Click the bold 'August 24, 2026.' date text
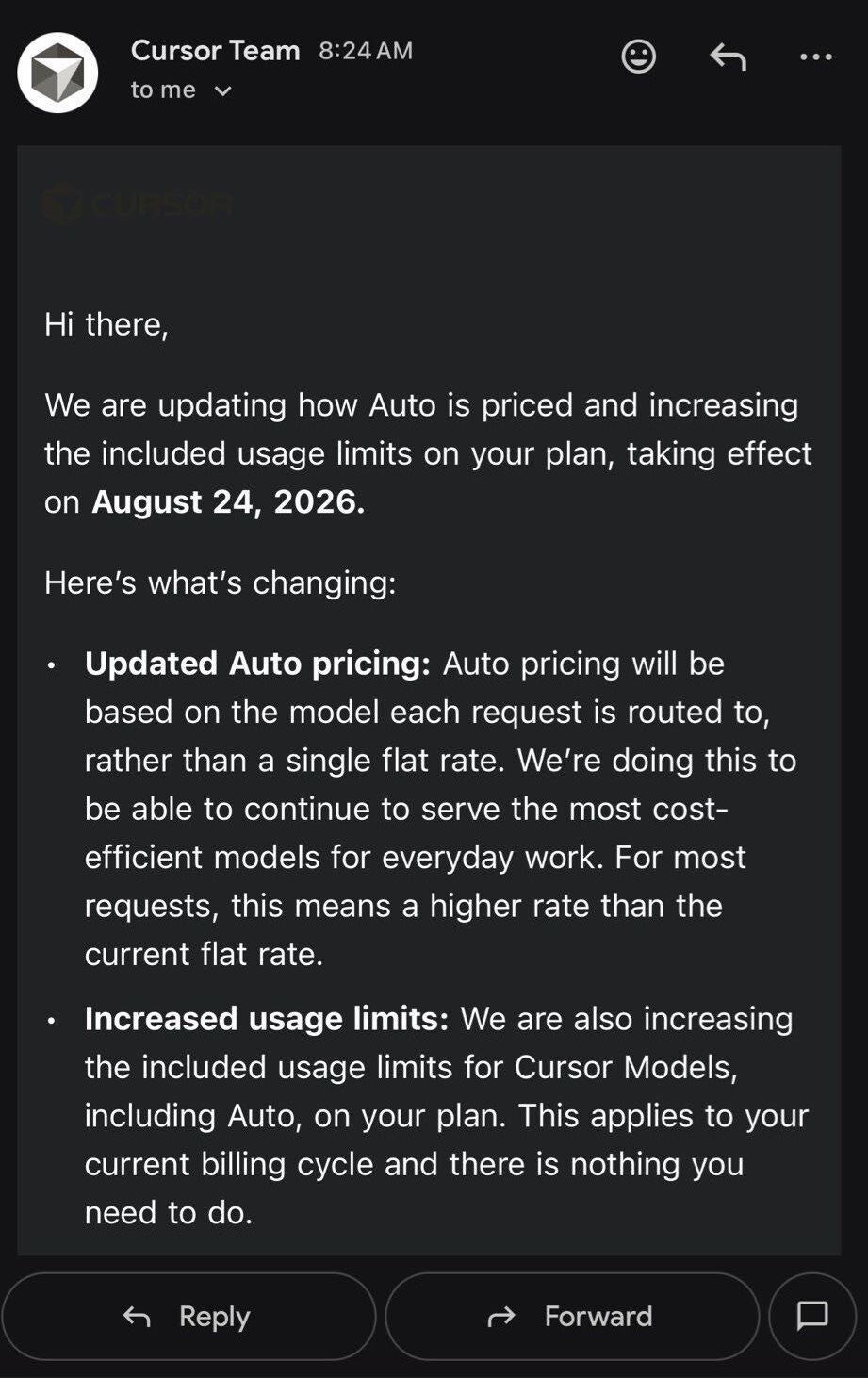Viewport: 868px width, 1378px height. (x=228, y=501)
